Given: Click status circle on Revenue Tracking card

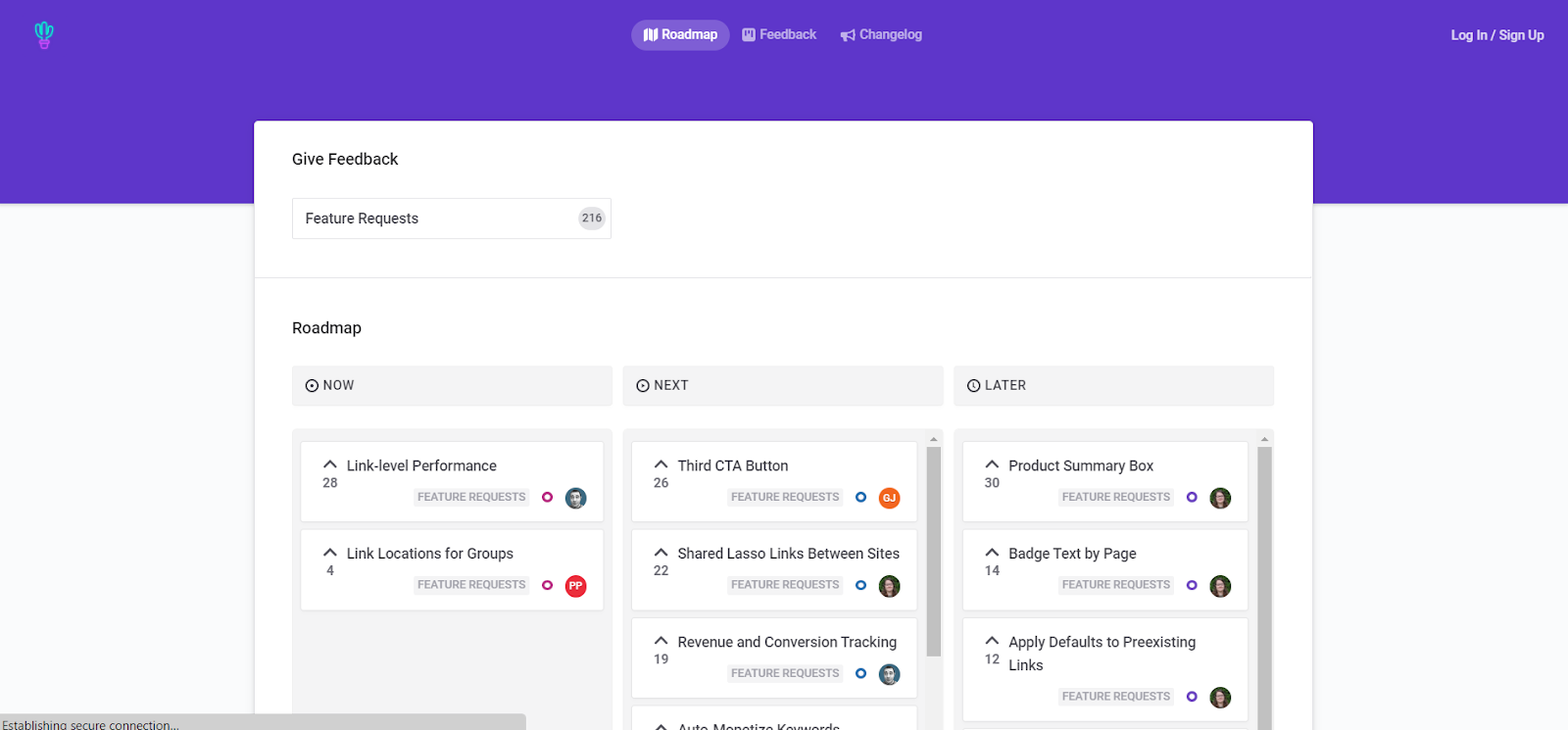Looking at the screenshot, I should pyautogui.click(x=861, y=674).
